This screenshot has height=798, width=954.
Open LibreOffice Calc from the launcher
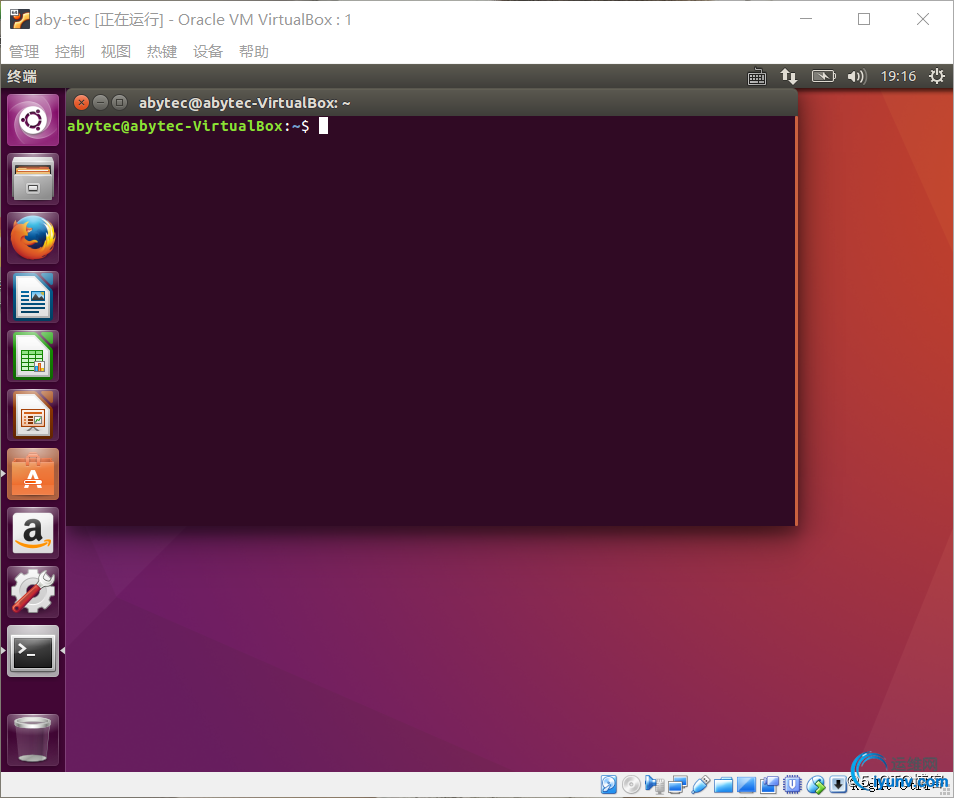pyautogui.click(x=33, y=356)
